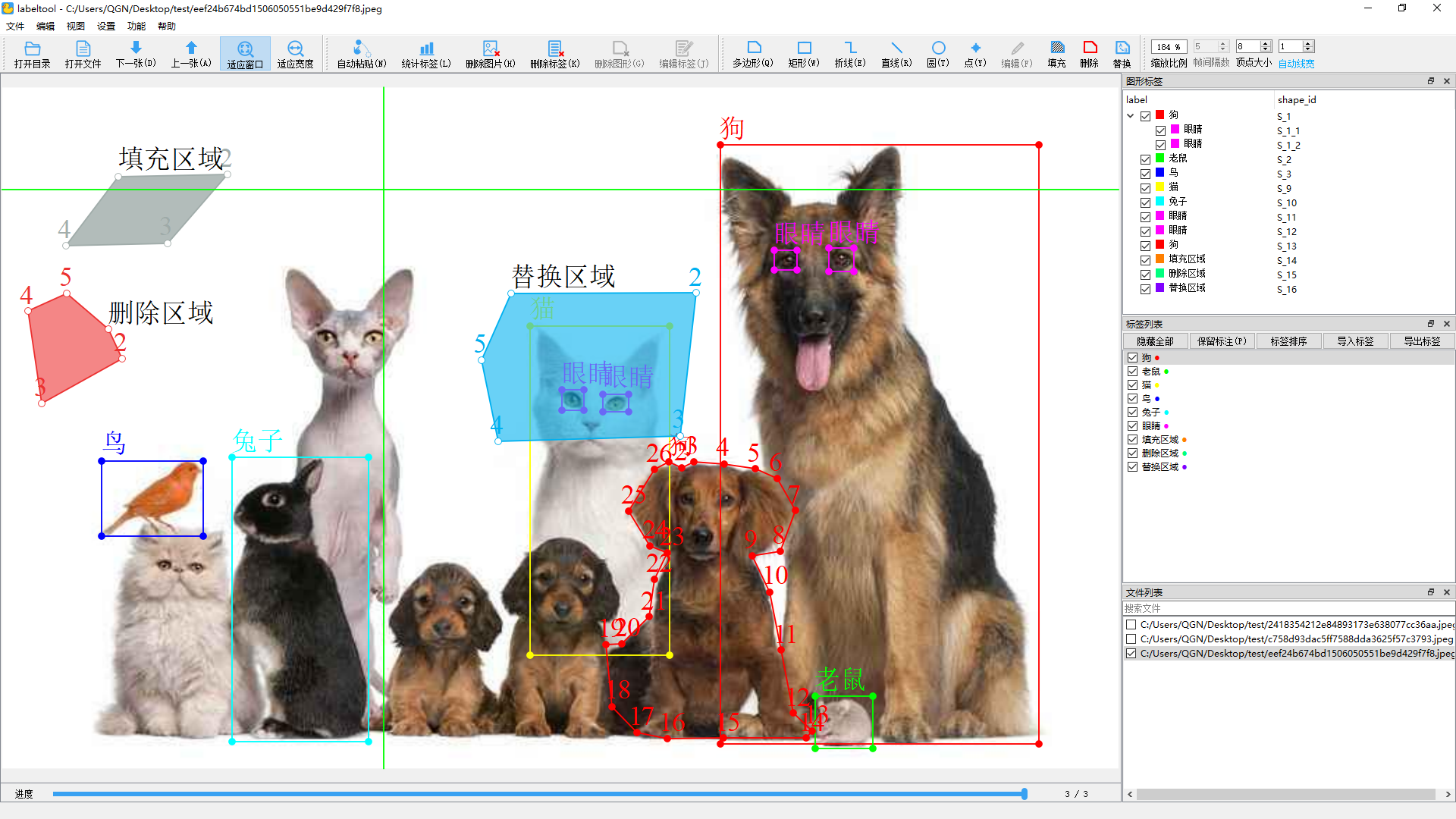
Task: Go to next image (下一张)
Action: tap(136, 54)
